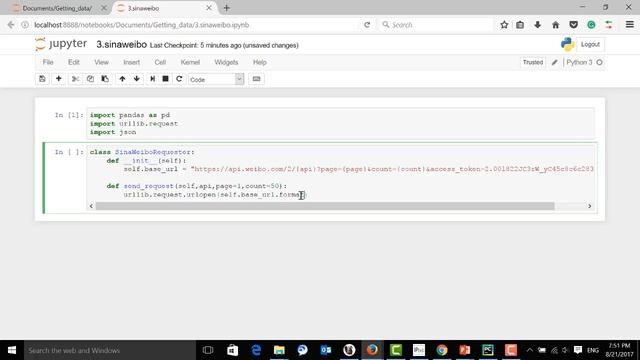
Task: Save the notebook with the floppy icon
Action: pos(42,79)
